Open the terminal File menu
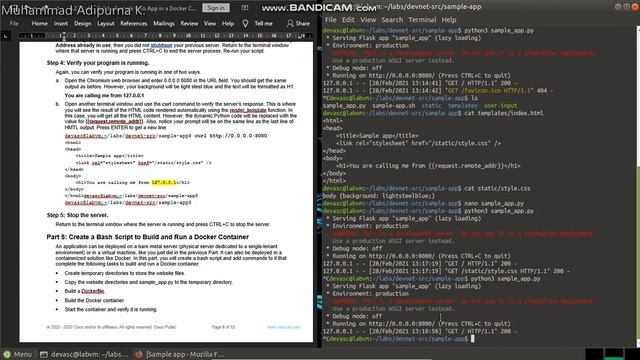Image resolution: width=640 pixels, height=360 pixels. (331, 20)
